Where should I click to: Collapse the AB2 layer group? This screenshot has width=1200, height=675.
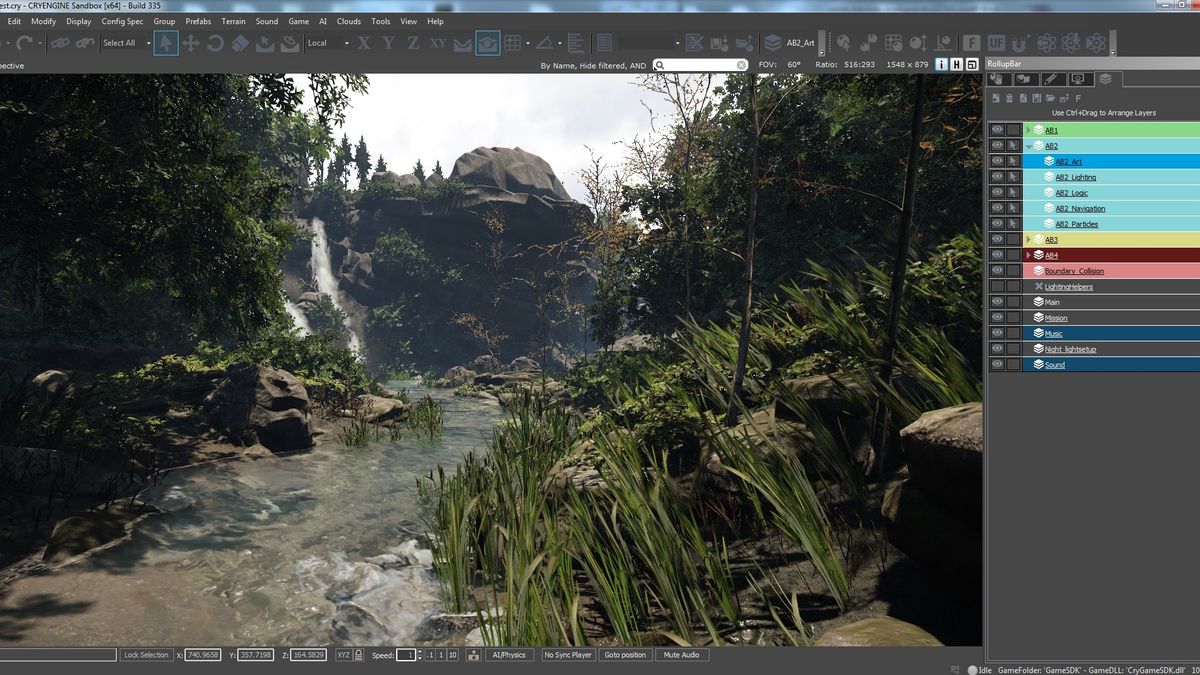[1028, 145]
